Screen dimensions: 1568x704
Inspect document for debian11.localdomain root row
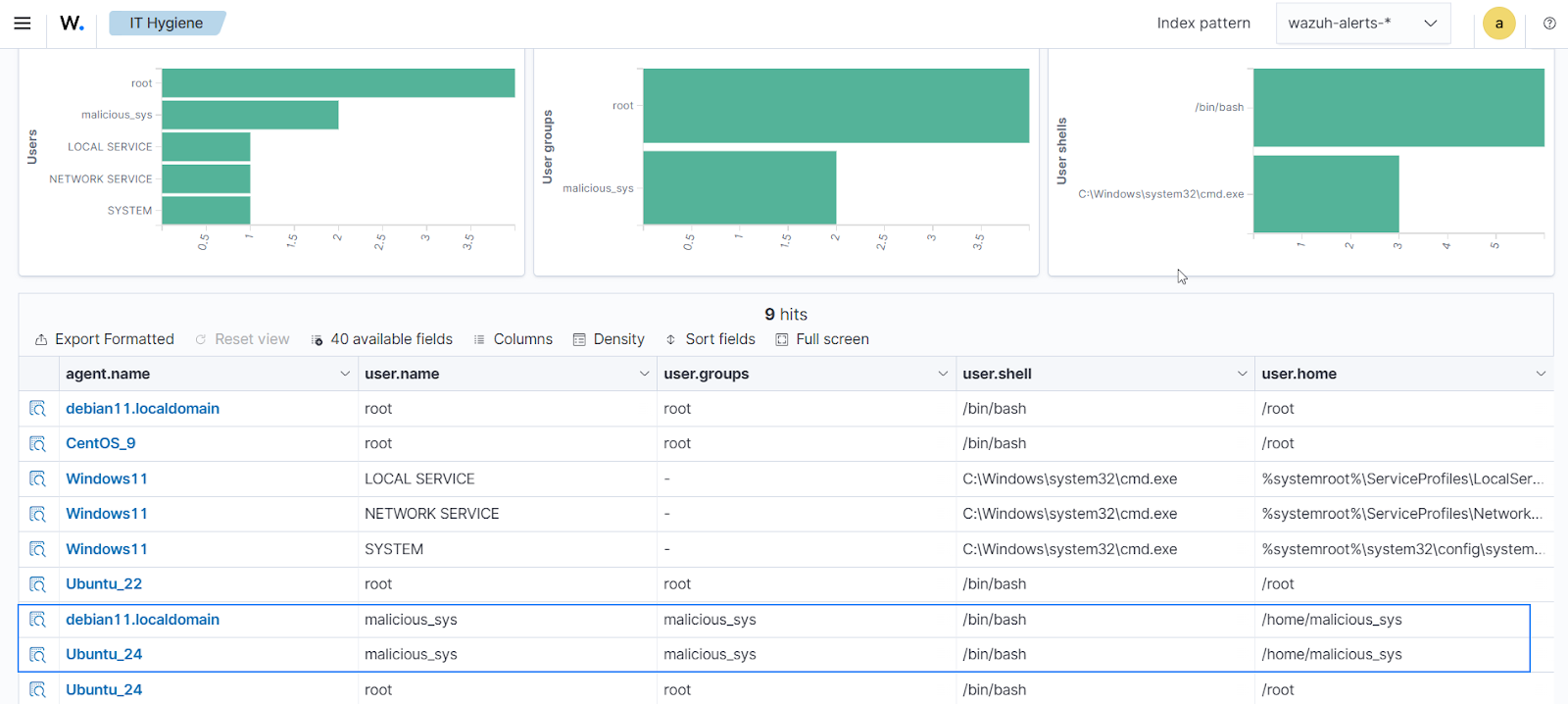(38, 409)
